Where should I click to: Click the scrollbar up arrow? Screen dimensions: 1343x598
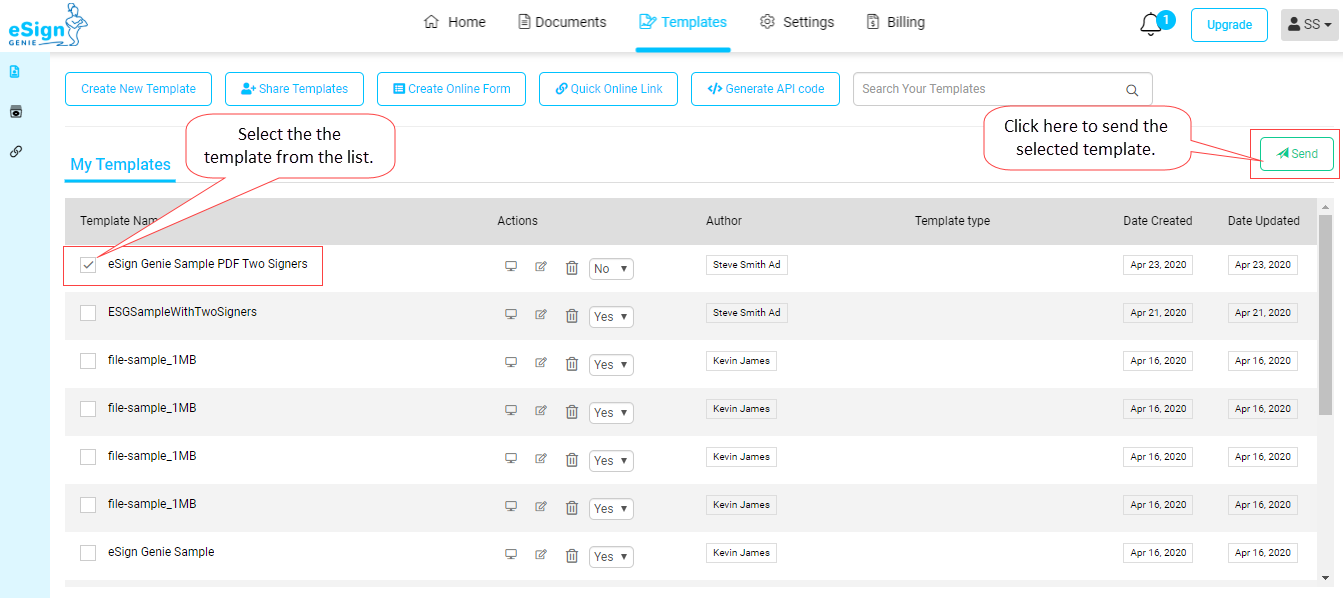click(x=1326, y=206)
